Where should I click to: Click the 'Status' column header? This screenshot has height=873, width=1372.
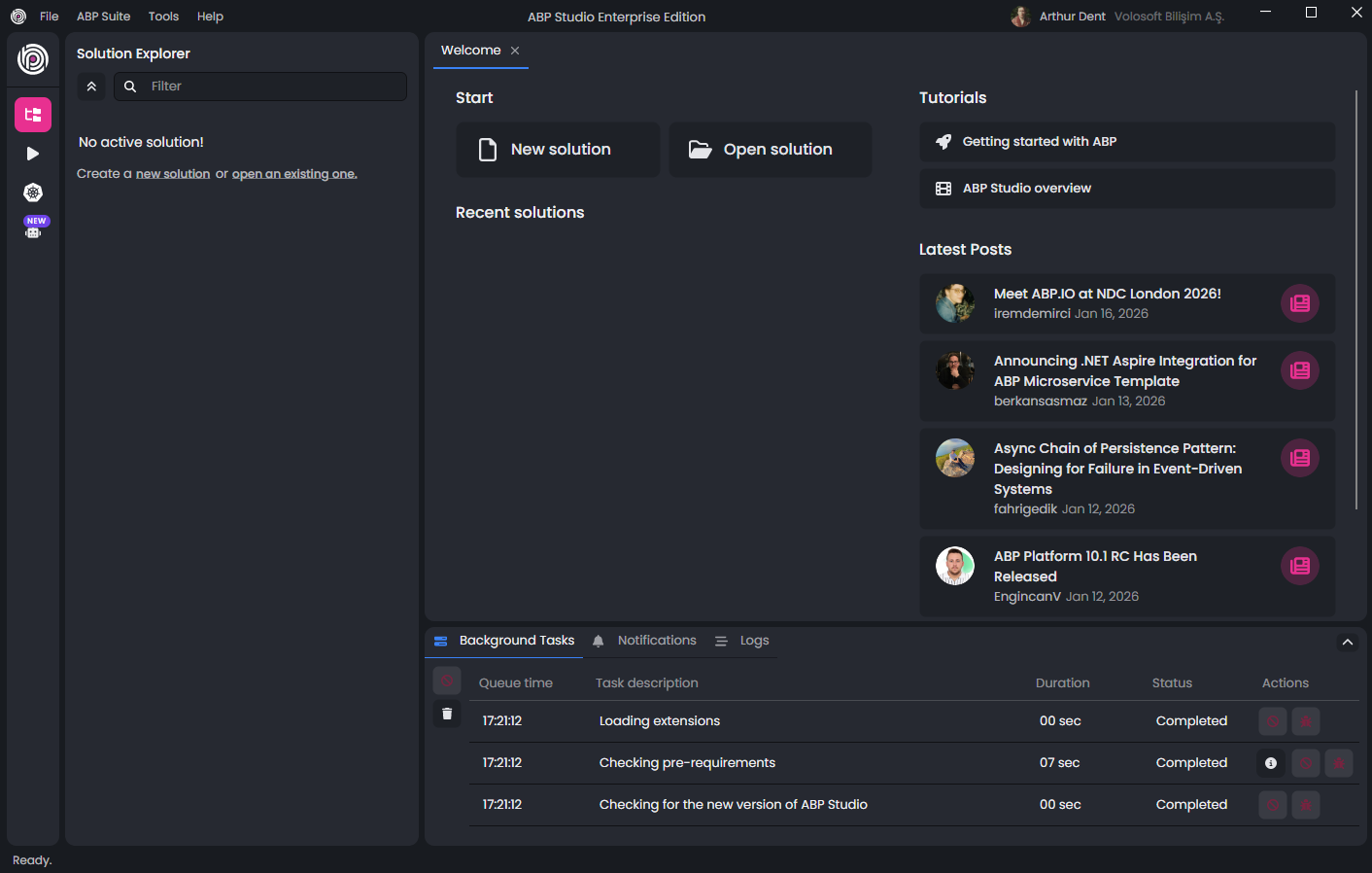click(x=1172, y=683)
